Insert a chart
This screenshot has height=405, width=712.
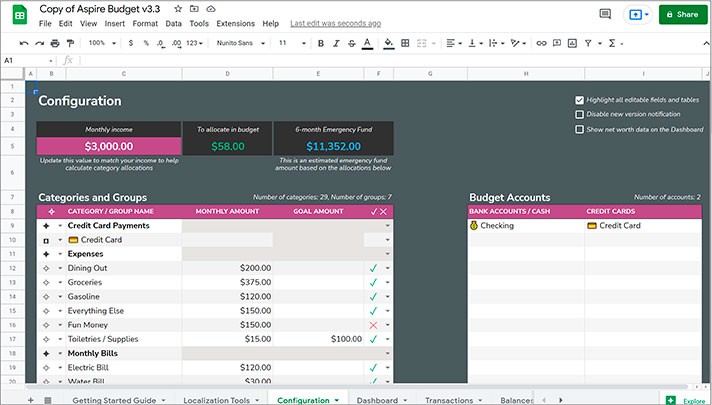[x=572, y=43]
